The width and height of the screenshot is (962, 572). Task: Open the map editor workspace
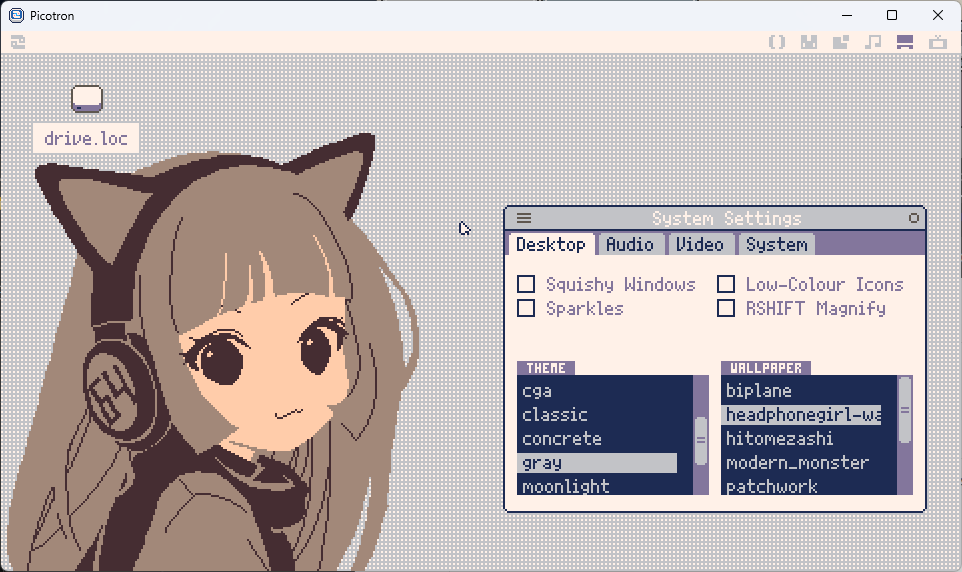click(x=841, y=42)
